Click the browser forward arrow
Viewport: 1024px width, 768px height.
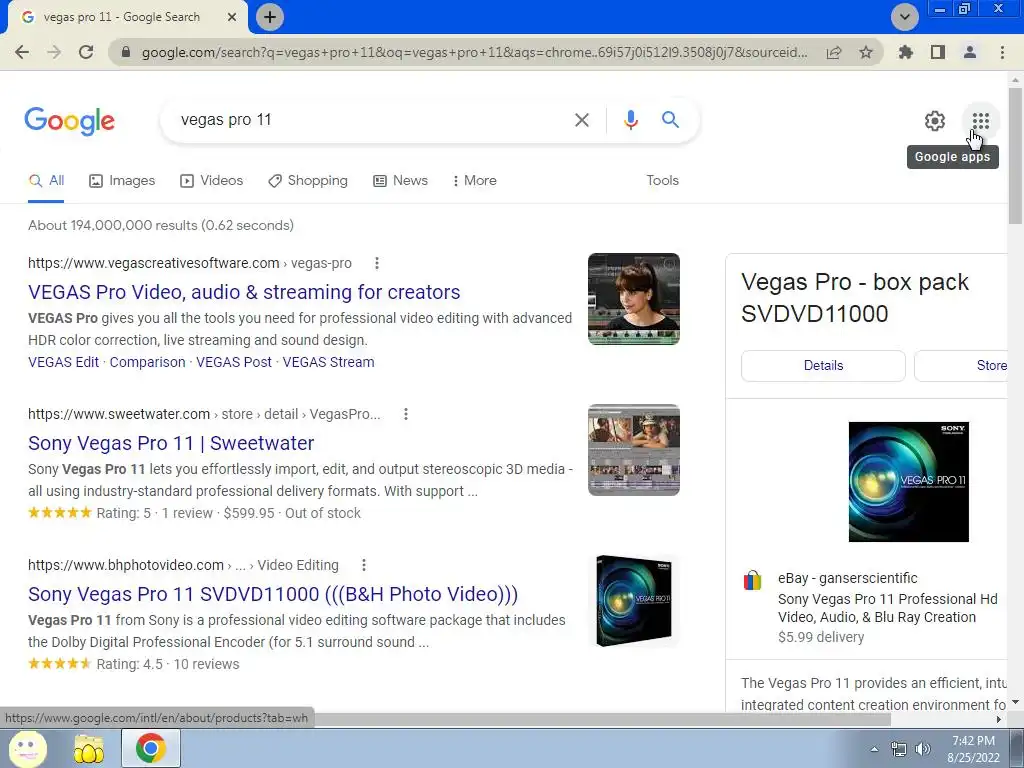[54, 52]
